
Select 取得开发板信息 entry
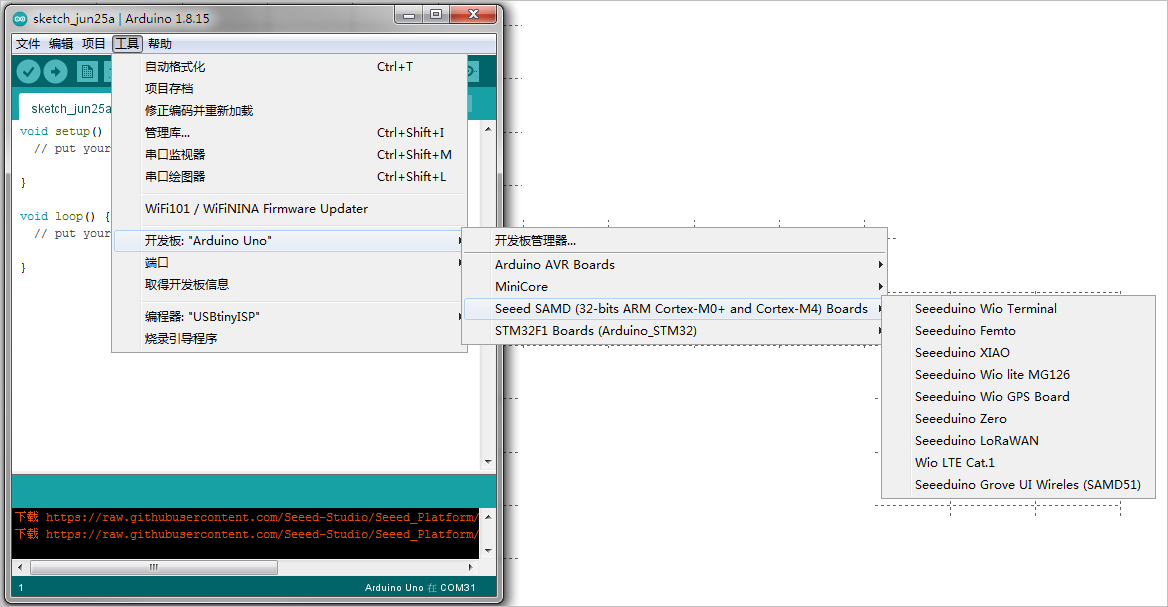(x=289, y=285)
